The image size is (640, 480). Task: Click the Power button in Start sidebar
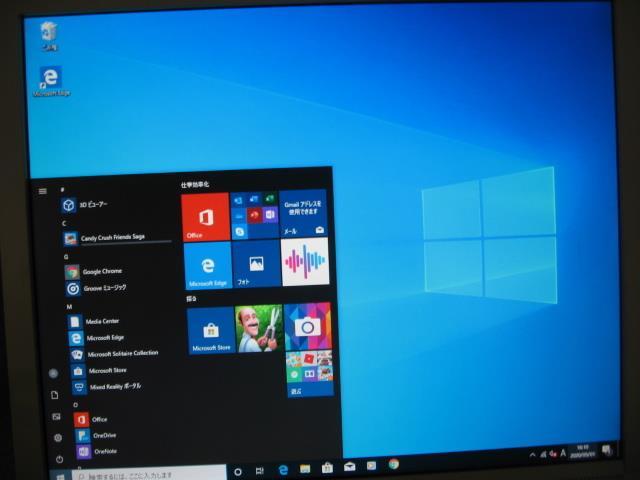tap(60, 459)
